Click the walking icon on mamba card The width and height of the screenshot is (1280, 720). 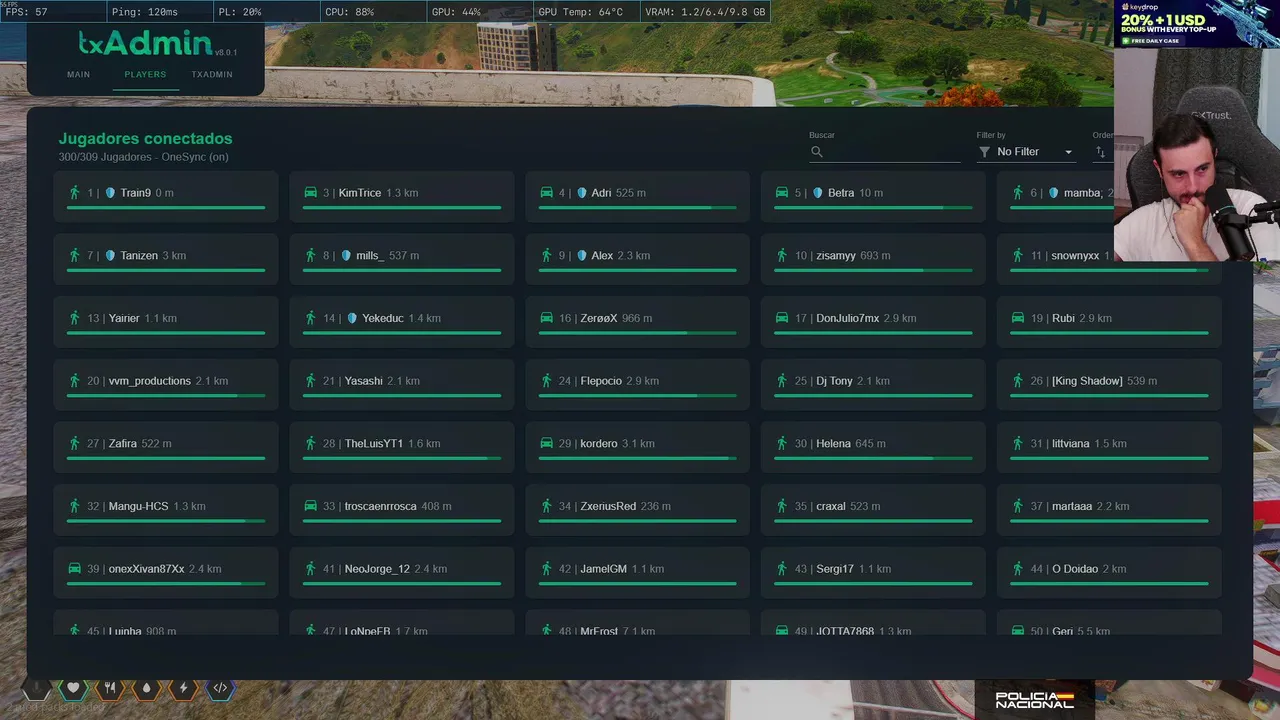1018,193
